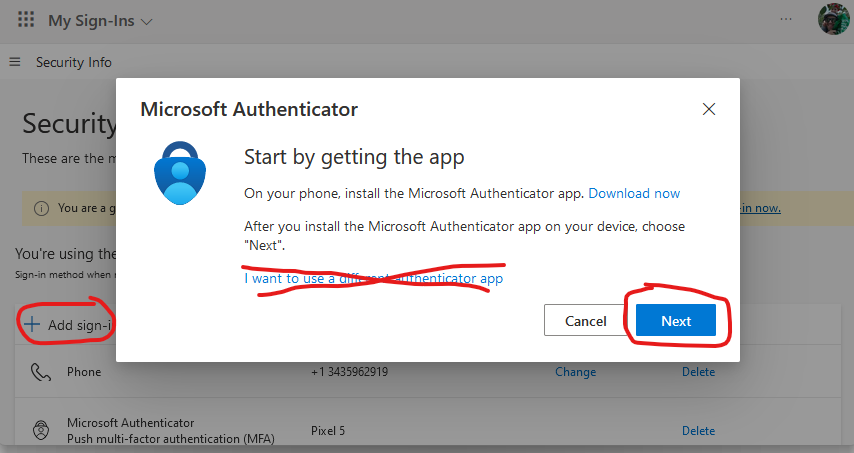Click the info icon in the yellow banner

(41, 208)
